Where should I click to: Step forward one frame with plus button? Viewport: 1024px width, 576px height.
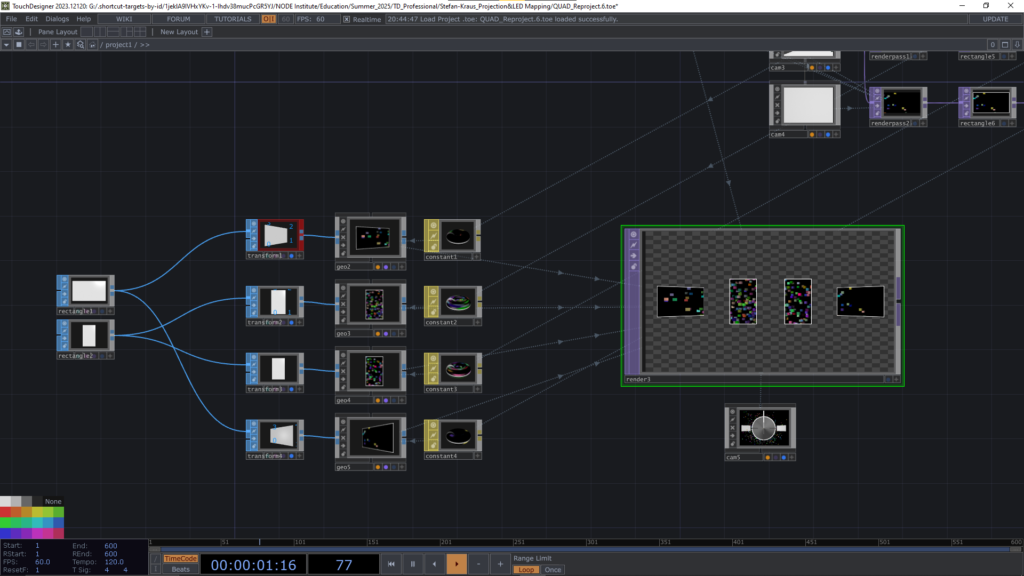[500, 564]
